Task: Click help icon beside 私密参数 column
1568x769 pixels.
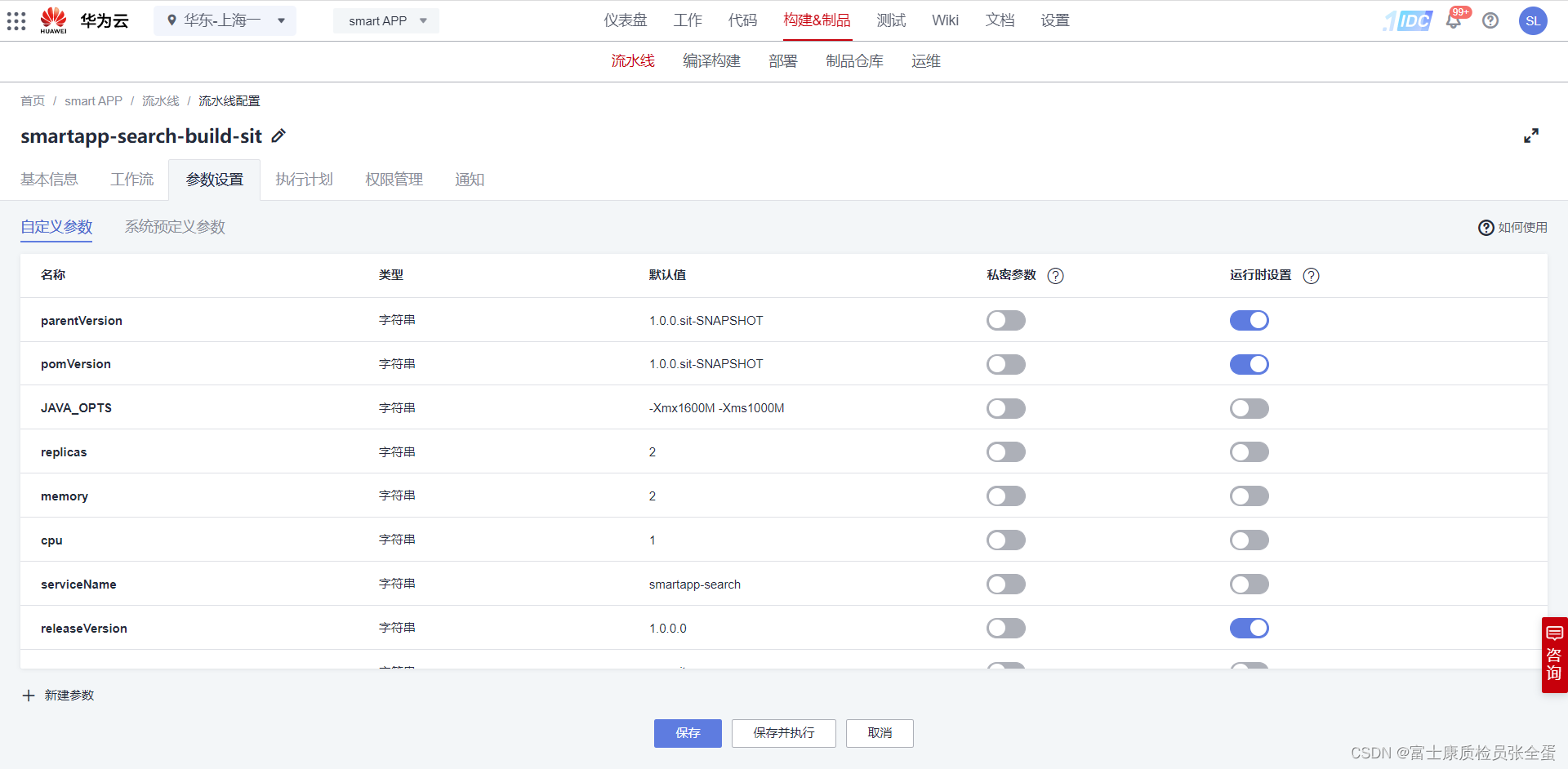Action: pos(1055,276)
